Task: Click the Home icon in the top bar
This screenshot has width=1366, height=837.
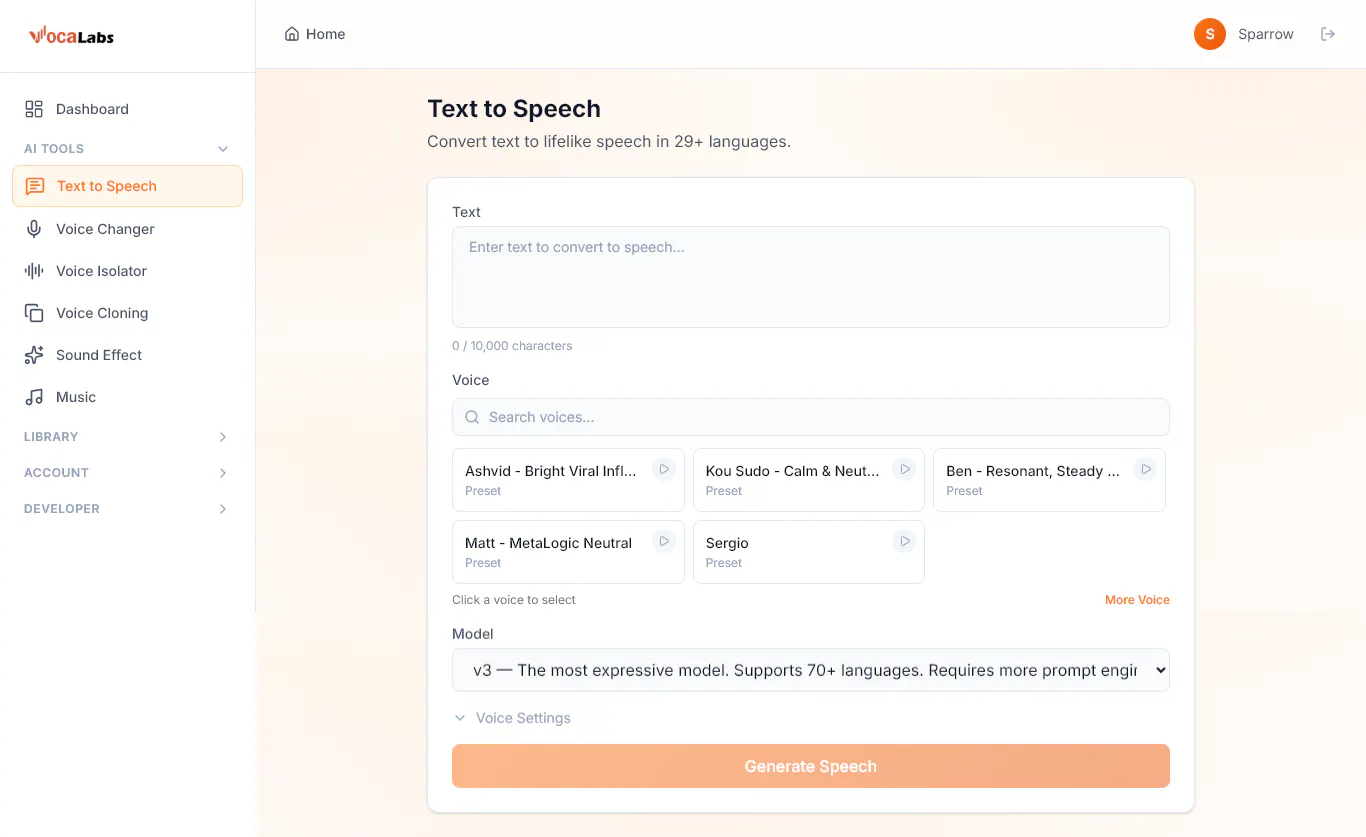Action: pos(292,34)
